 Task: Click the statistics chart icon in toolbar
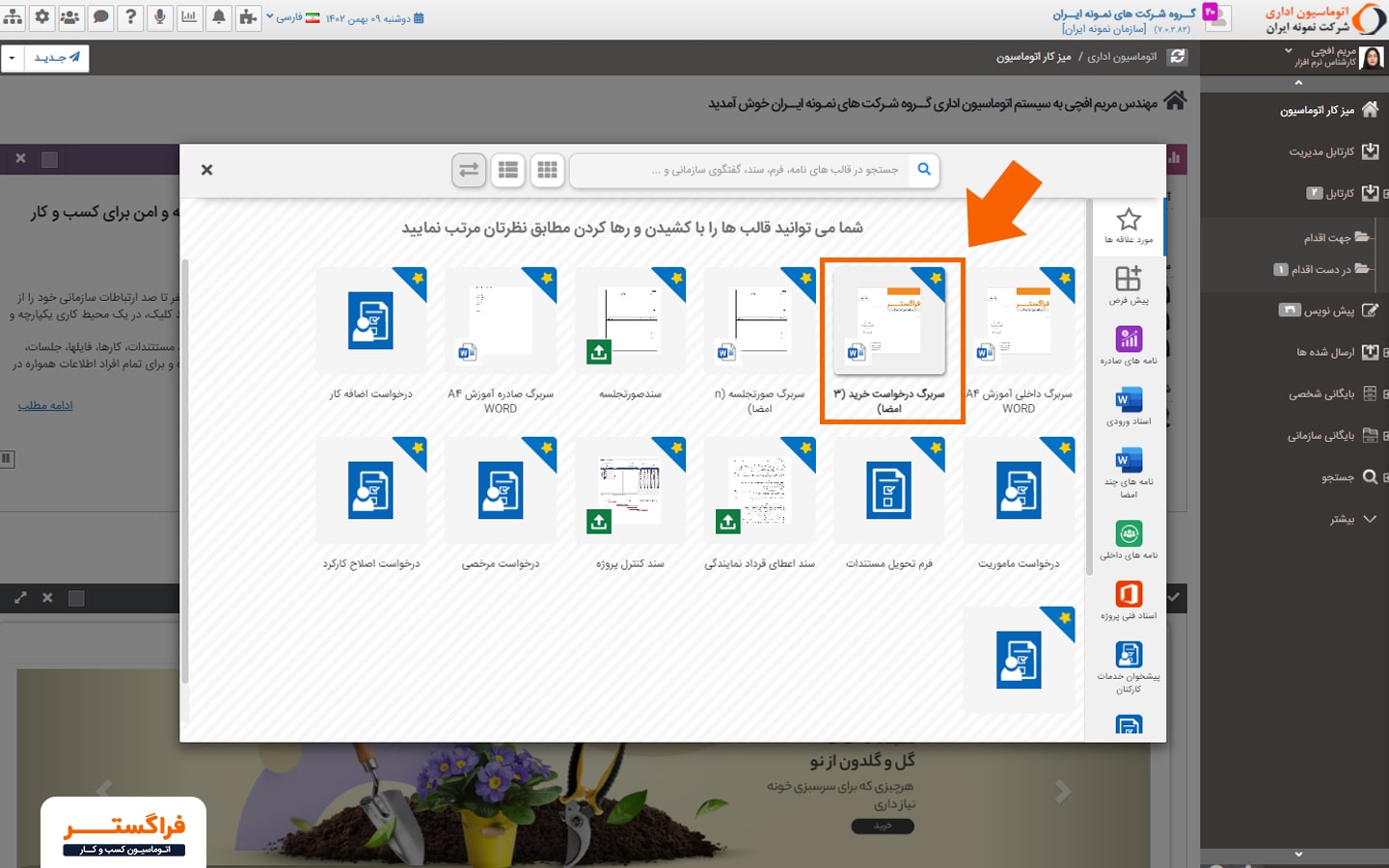(x=189, y=17)
